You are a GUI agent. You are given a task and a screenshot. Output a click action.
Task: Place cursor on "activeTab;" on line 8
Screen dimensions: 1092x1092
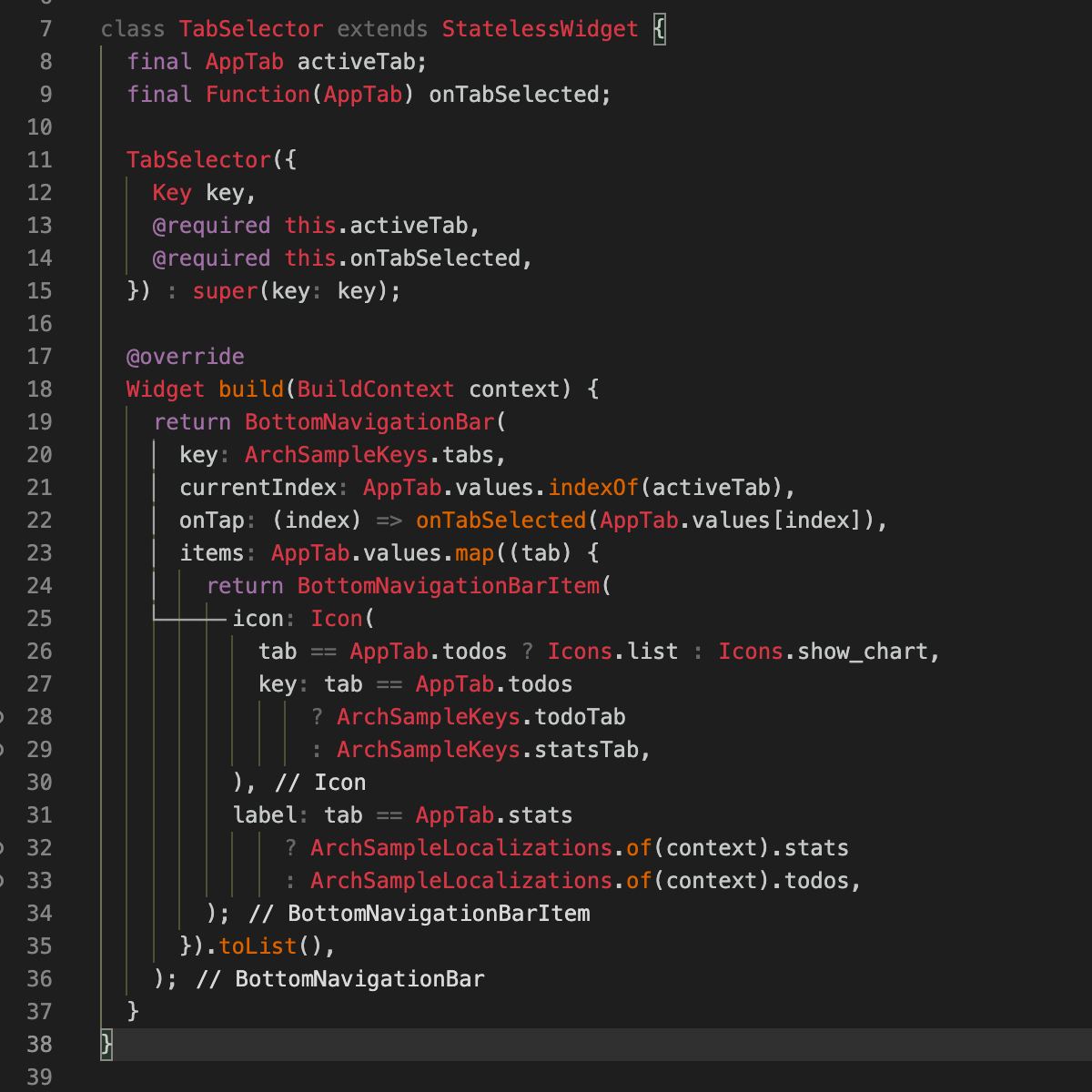(362, 62)
